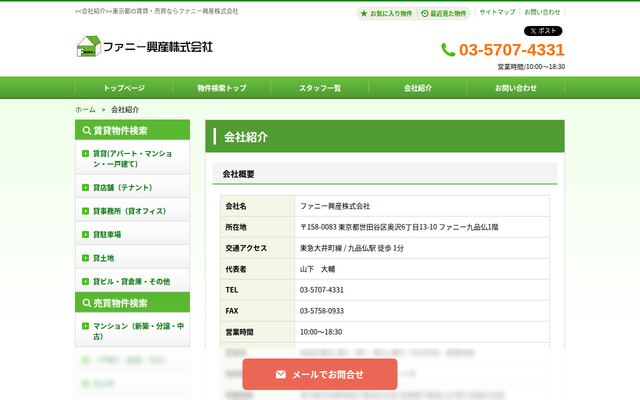Click the arrow icon beside 貸事務所（貸オフィス）
Image resolution: width=640 pixels, height=400 pixels.
click(x=85, y=211)
